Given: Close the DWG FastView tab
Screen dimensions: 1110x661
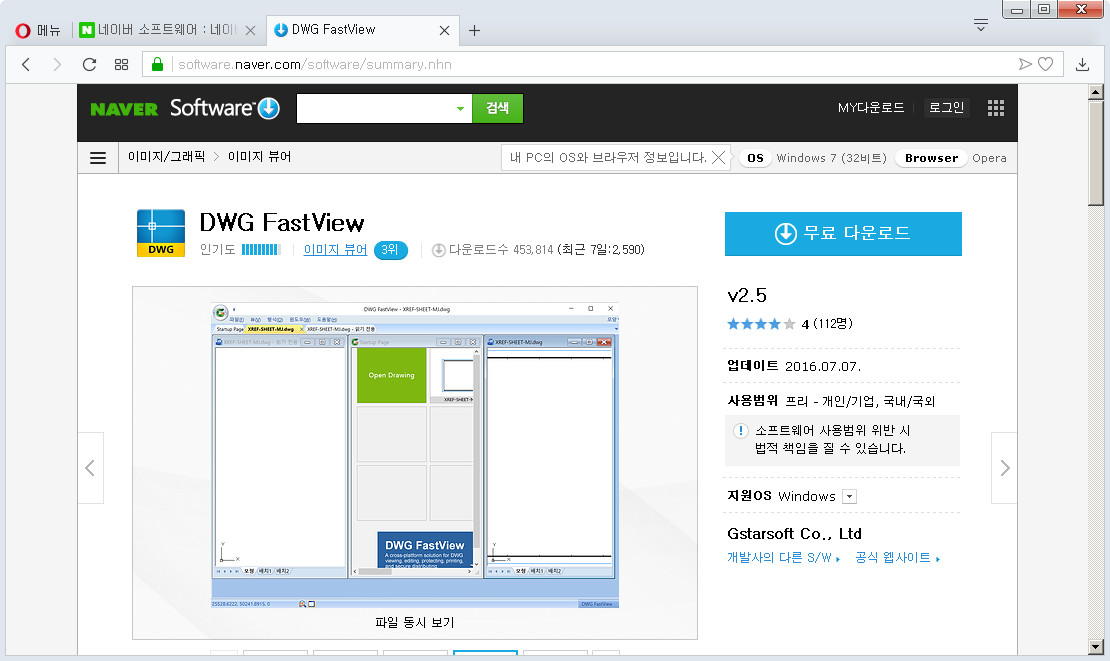Looking at the screenshot, I should click(x=445, y=30).
